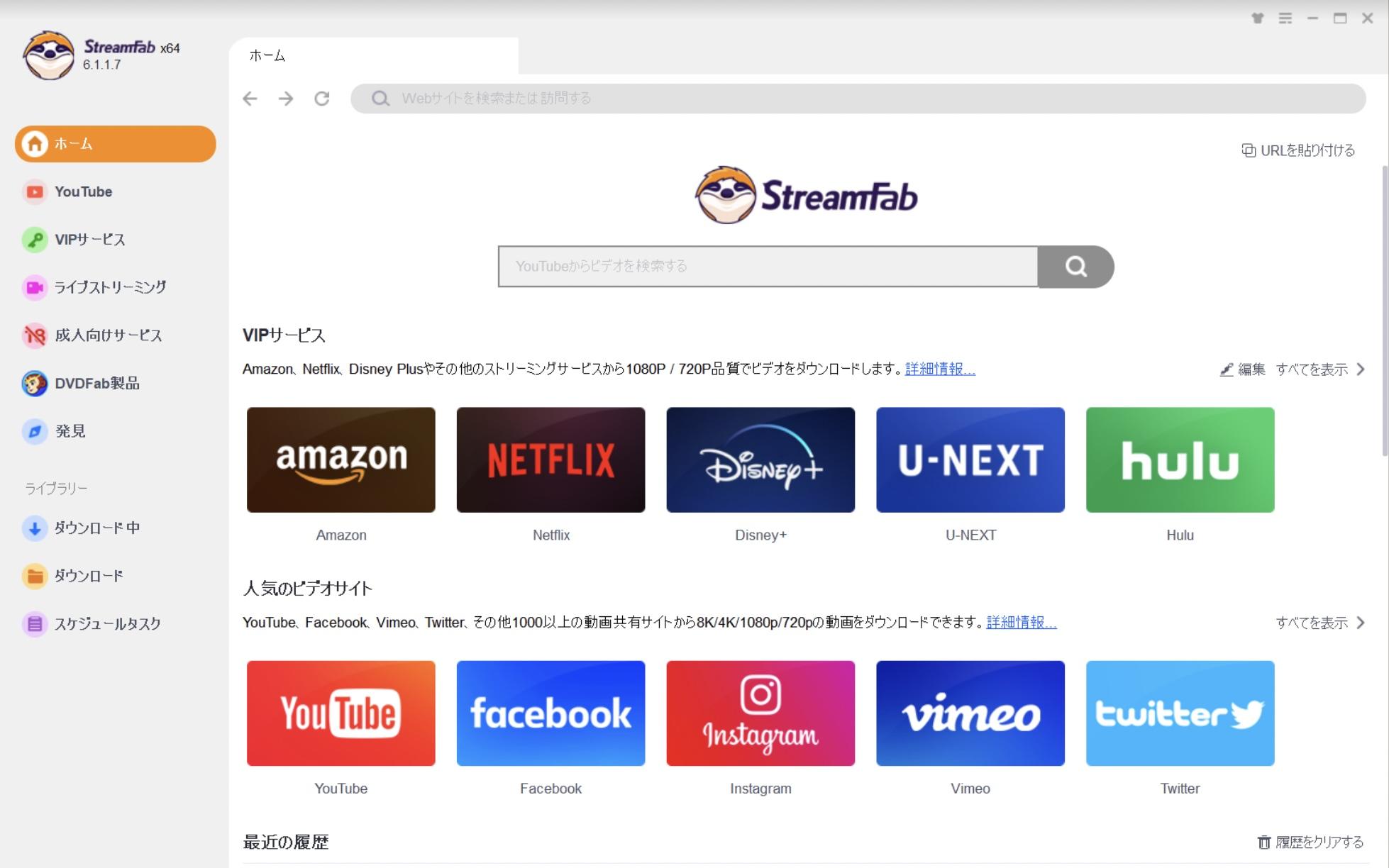Click the StreamFab sloth logo in sidebar
Viewport: 1389px width, 868px height.
point(48,55)
